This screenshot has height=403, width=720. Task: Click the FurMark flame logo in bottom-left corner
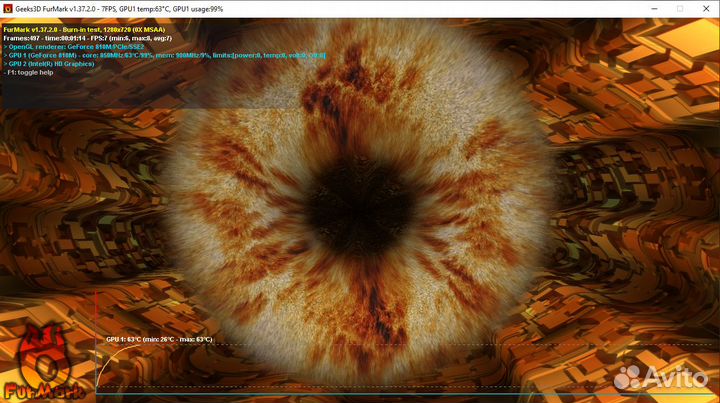43,350
